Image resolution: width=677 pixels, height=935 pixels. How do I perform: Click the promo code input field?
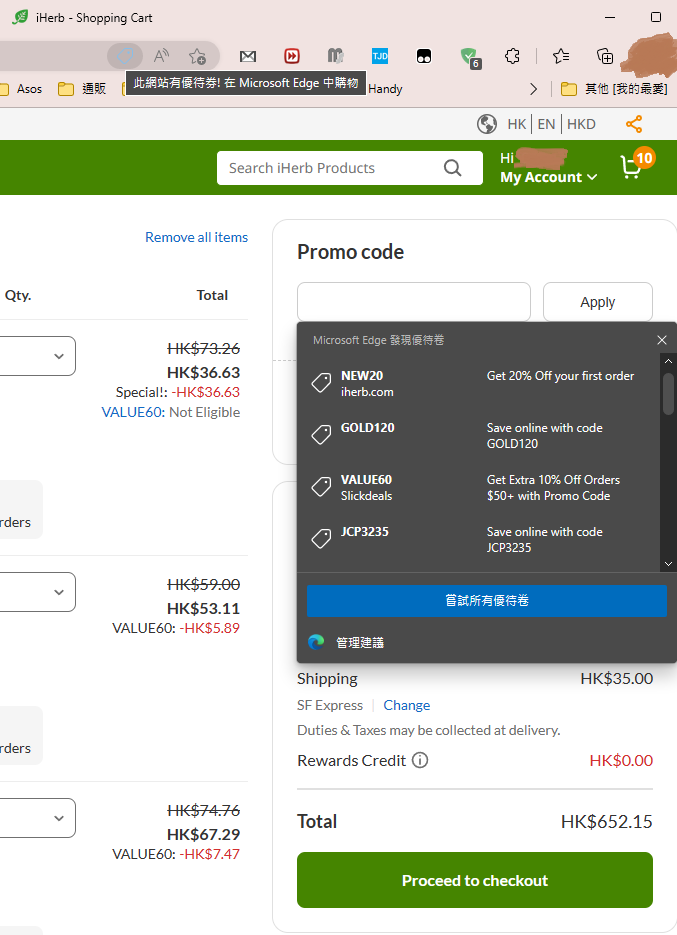tap(414, 302)
